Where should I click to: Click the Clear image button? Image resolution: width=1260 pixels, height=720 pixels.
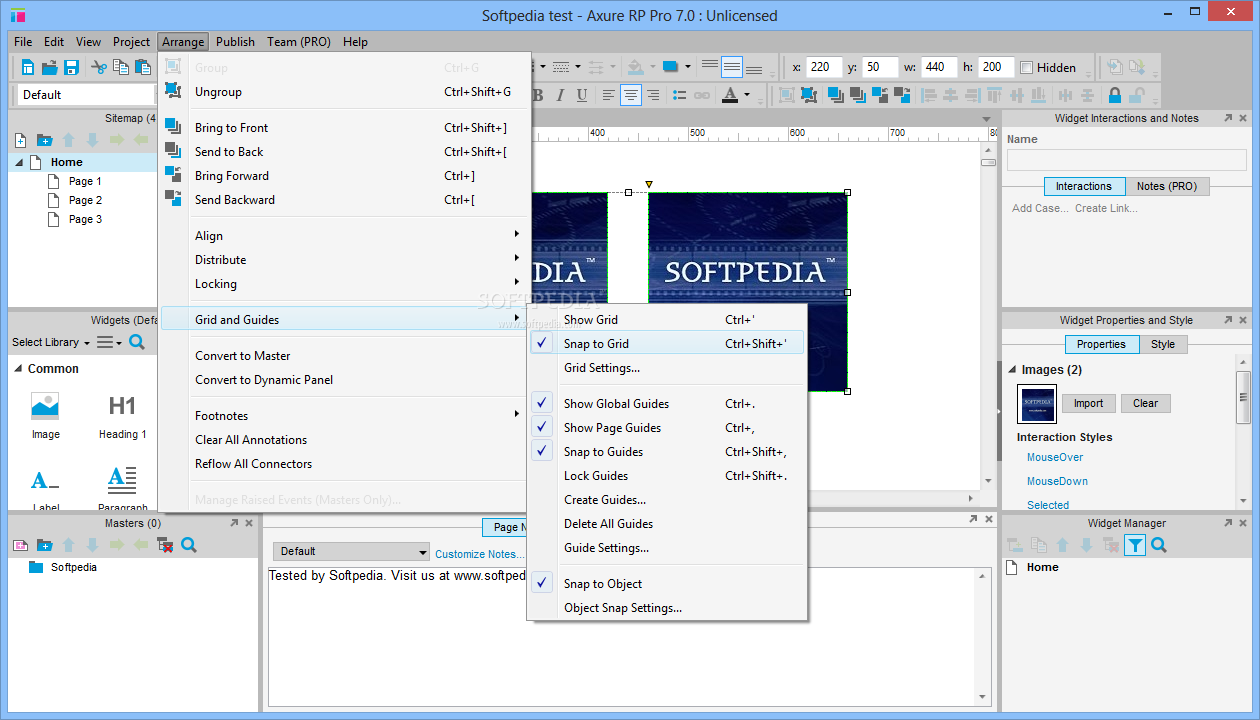[1145, 404]
